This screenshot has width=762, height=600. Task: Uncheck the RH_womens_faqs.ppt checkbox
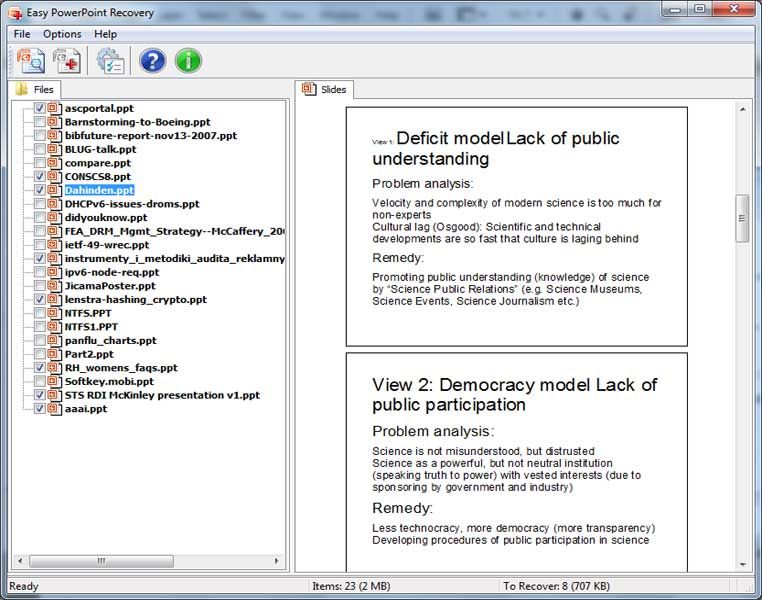click(x=40, y=367)
